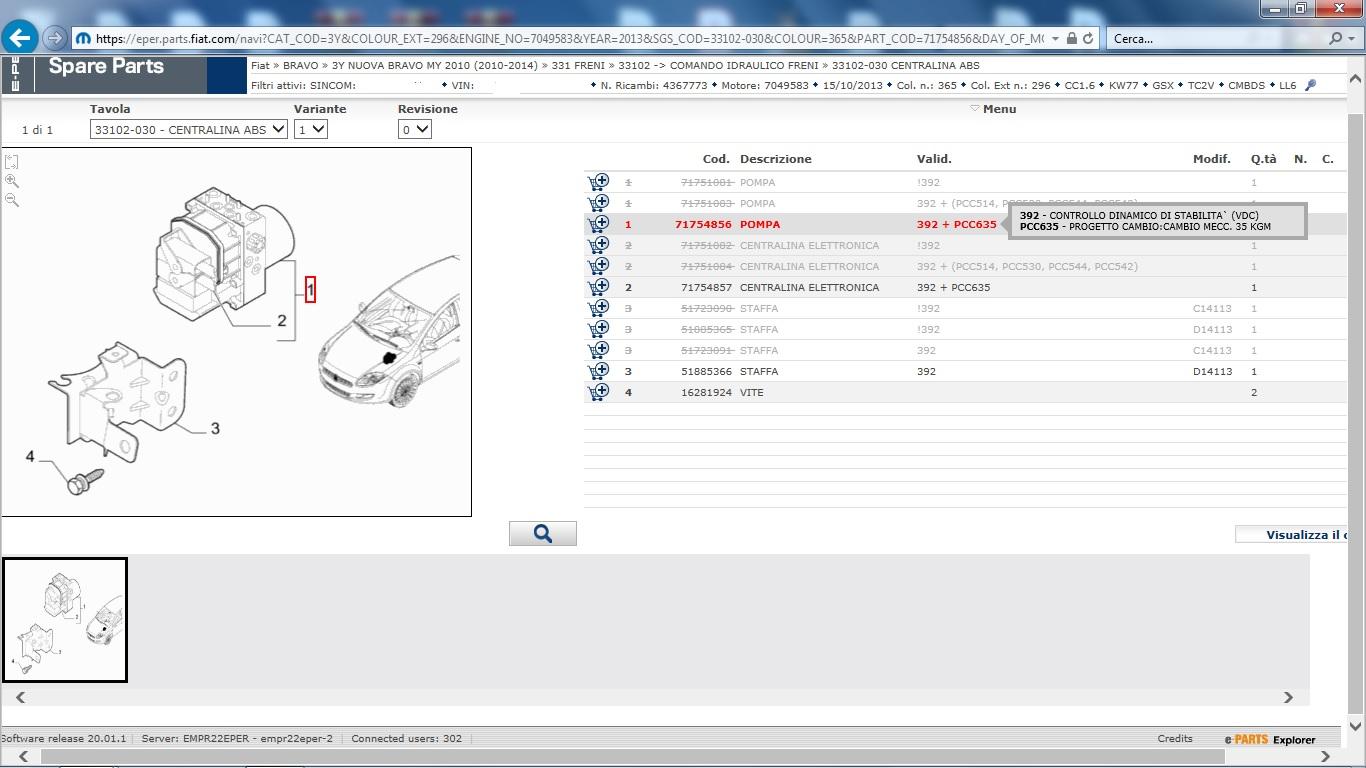Select the diagram thumbnail in bottom strip
This screenshot has height=768, width=1366.
pyautogui.click(x=65, y=620)
